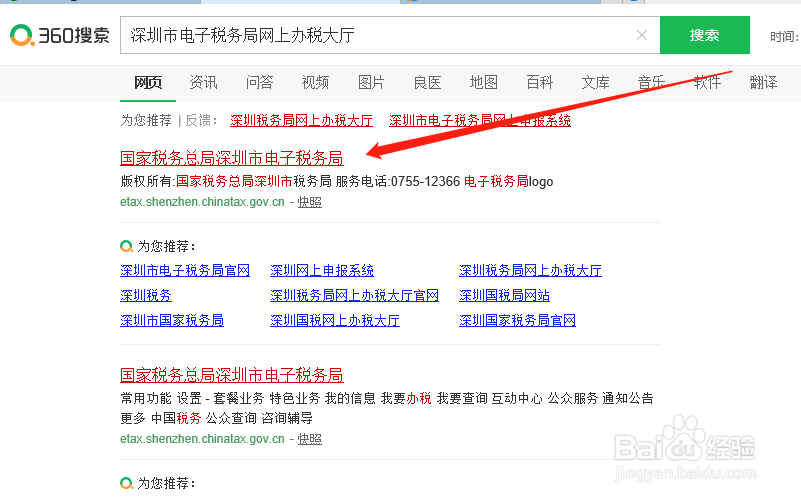The image size is (801, 500).
Task: Click the green 搜索 button
Action: 704,35
